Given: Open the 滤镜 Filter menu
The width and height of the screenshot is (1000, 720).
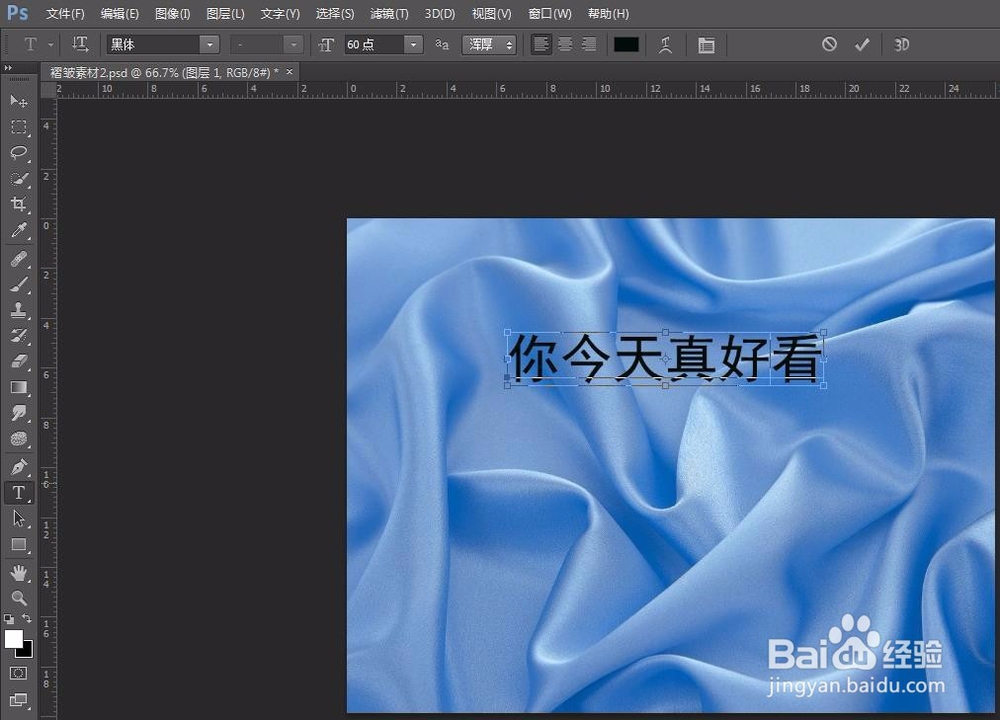Looking at the screenshot, I should tap(389, 13).
